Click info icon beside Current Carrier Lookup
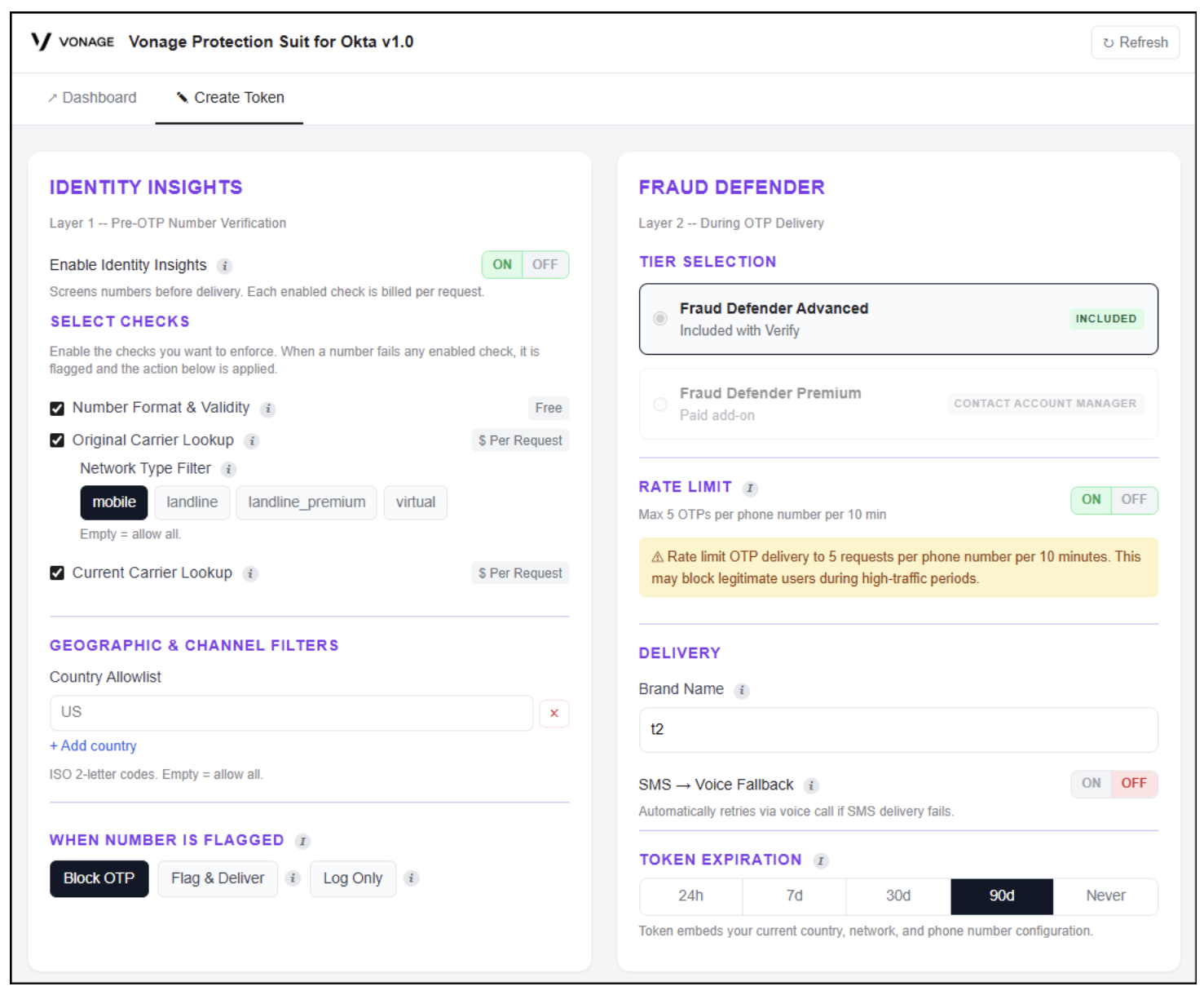Viewport: 1204px width, 995px height. coord(251,573)
